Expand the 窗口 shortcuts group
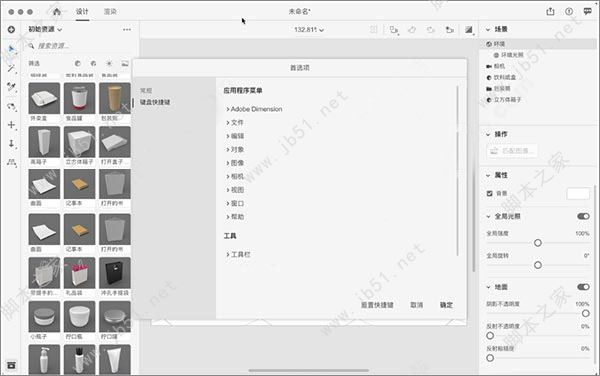Viewport: 600px width, 376px height. pos(235,203)
